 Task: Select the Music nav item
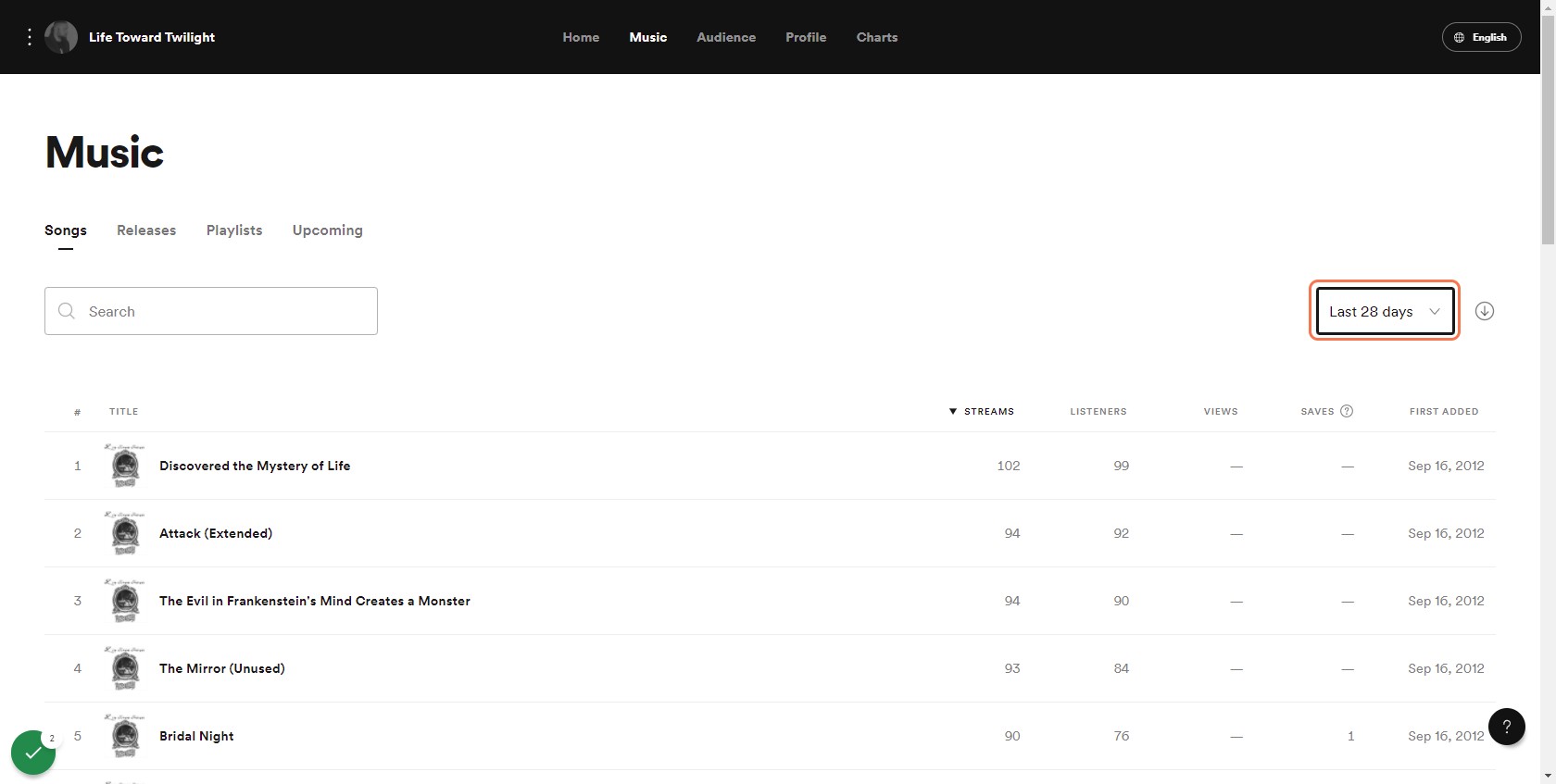click(648, 37)
